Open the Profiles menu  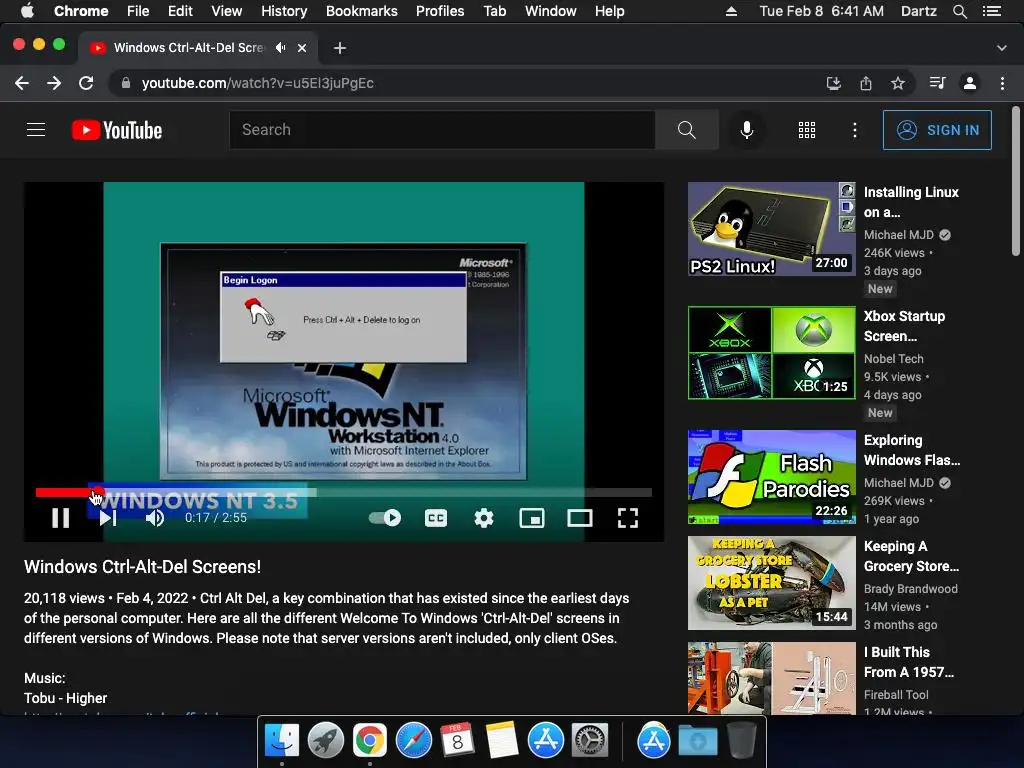point(440,11)
